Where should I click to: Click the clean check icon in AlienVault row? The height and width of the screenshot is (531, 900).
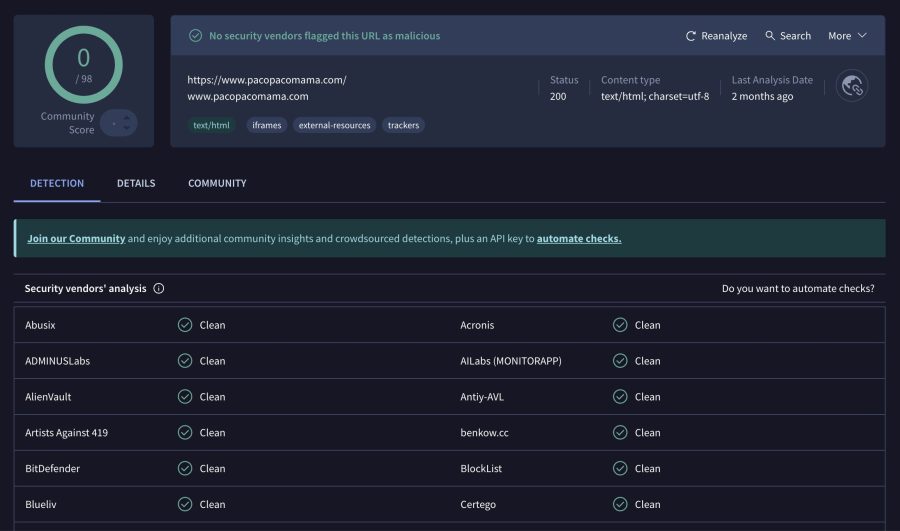pyautogui.click(x=185, y=397)
